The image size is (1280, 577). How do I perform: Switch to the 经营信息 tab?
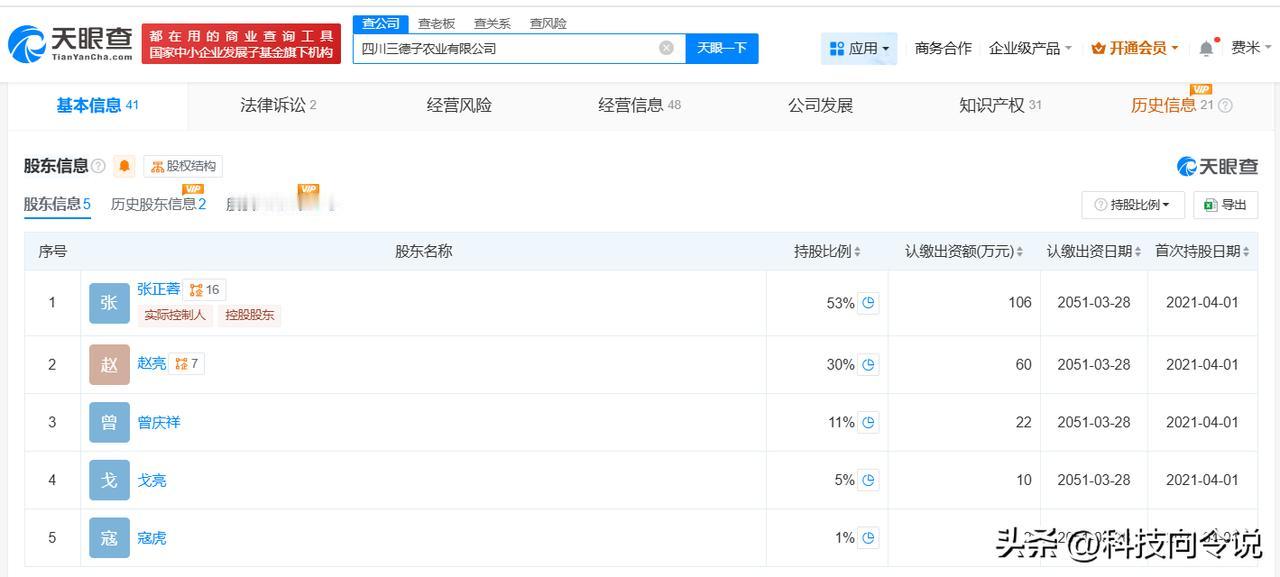pos(639,105)
